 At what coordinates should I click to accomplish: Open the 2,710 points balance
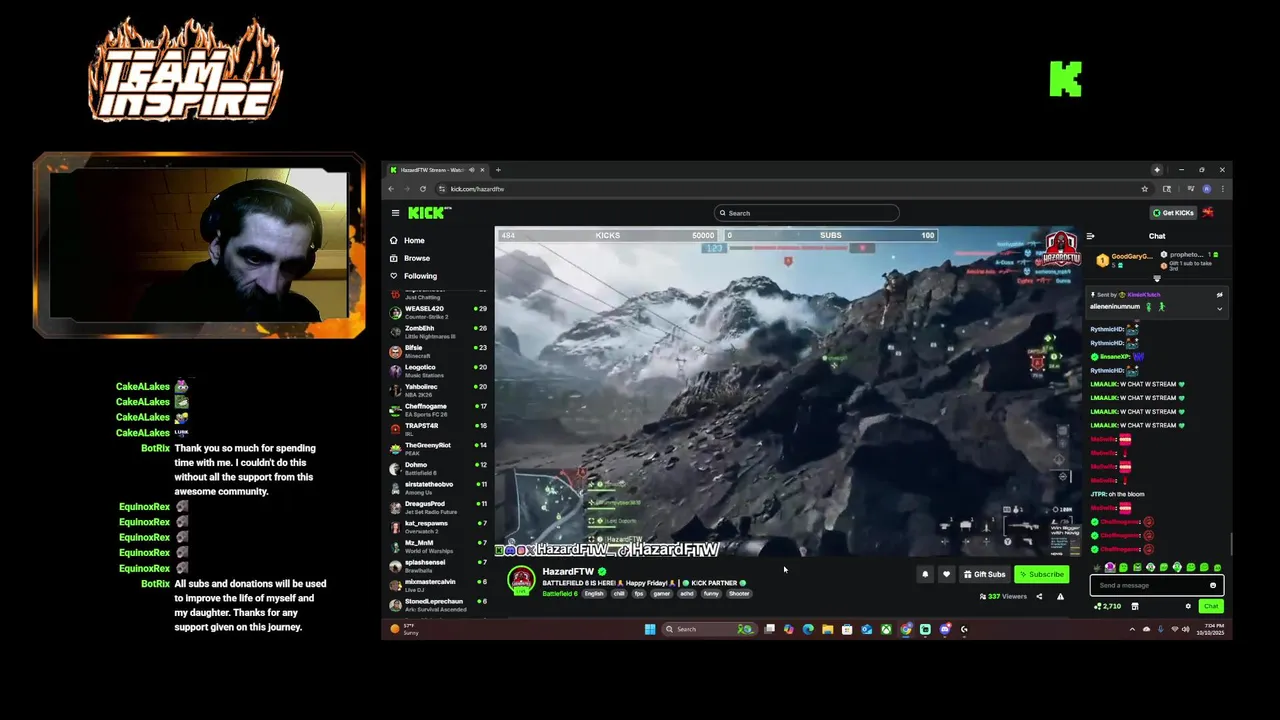point(1108,606)
